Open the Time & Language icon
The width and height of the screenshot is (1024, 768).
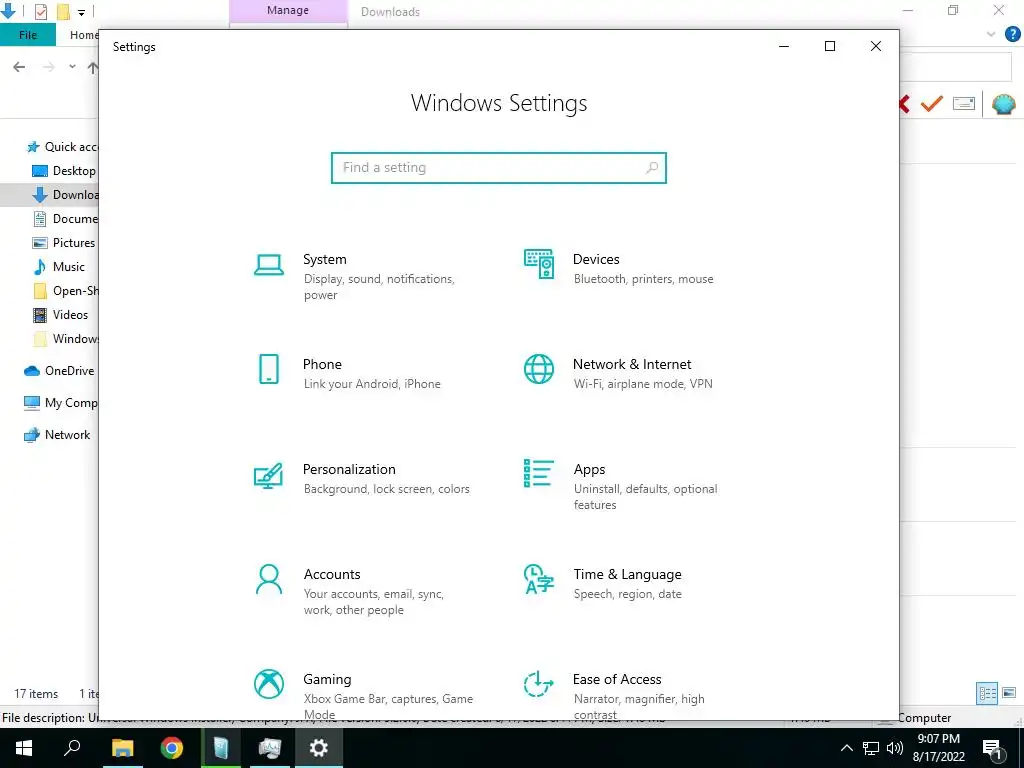tap(539, 579)
